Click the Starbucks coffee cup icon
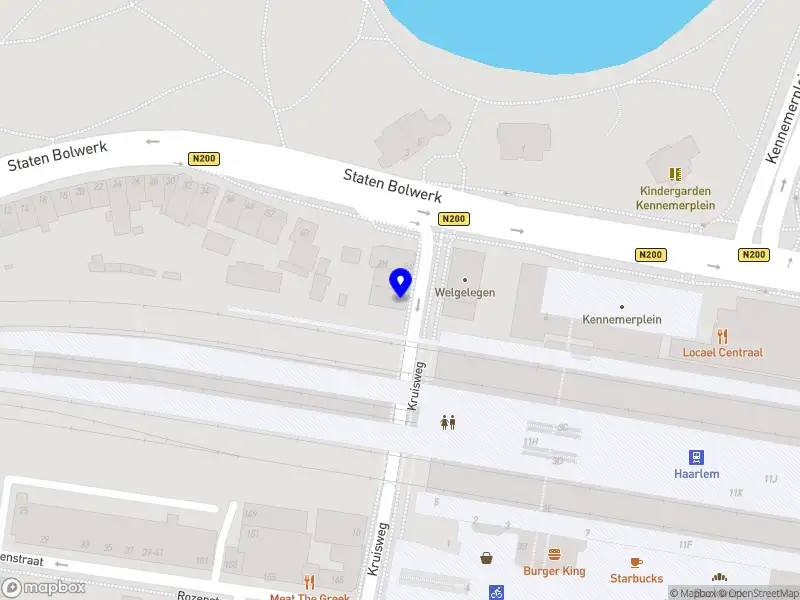800x600 pixels. click(636, 562)
